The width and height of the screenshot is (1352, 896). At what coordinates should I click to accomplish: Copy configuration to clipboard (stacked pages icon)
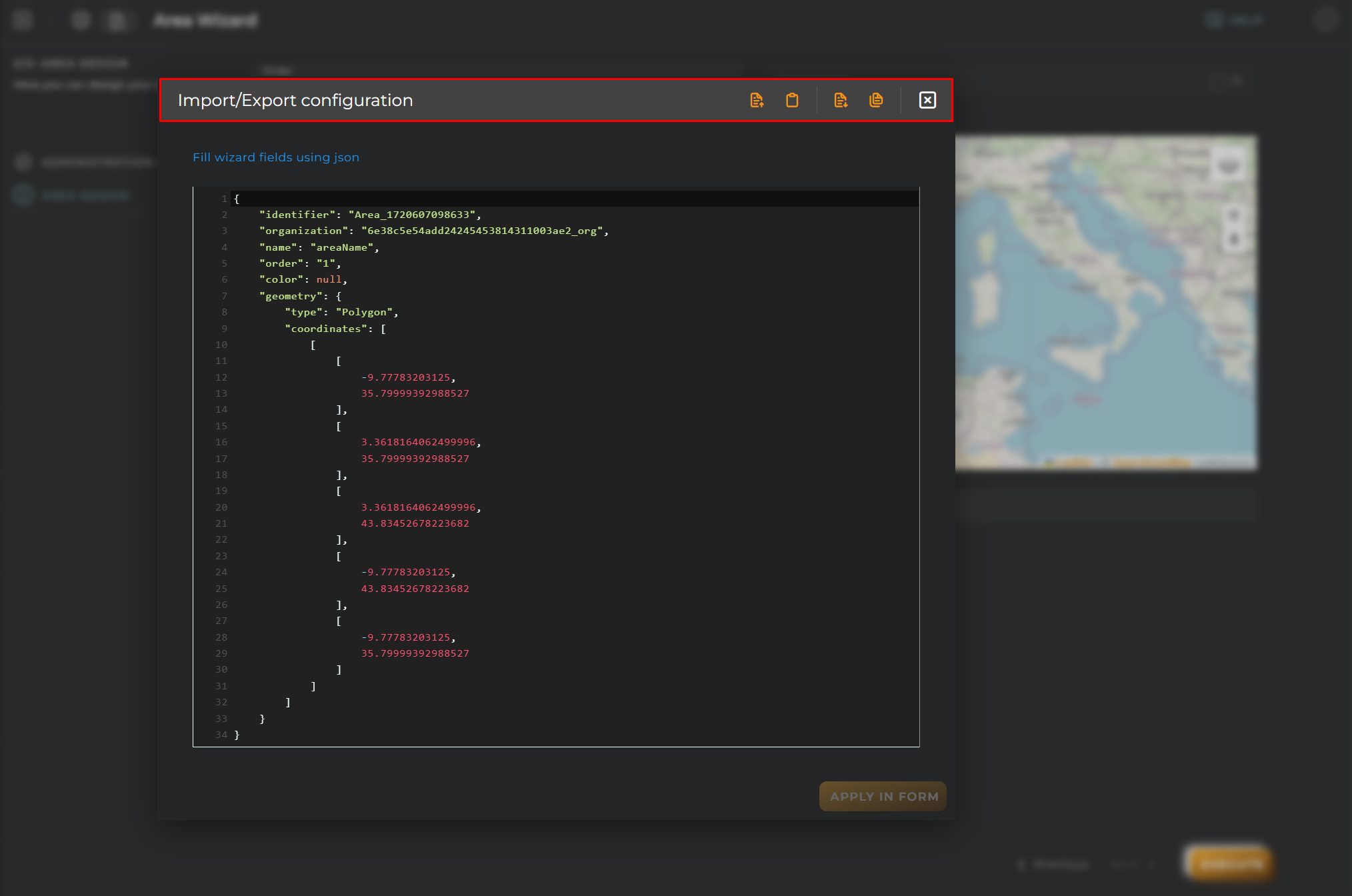876,100
